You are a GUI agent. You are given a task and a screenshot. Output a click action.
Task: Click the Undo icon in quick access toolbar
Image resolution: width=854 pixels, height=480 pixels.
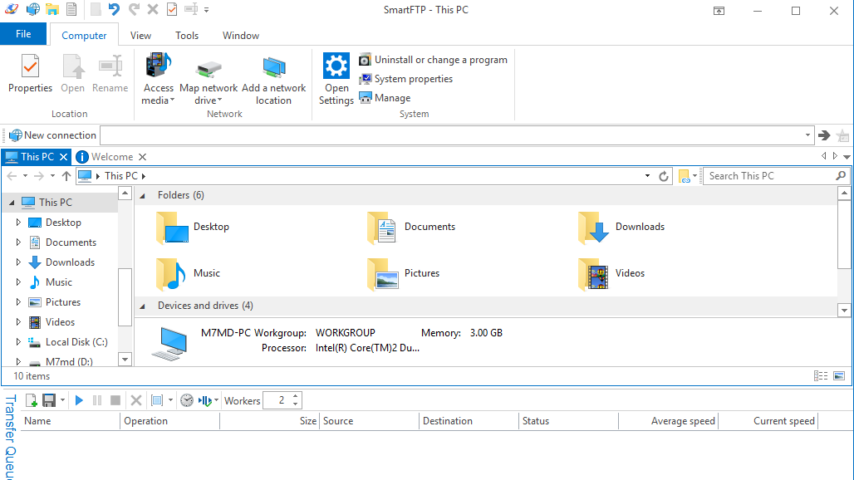114,9
